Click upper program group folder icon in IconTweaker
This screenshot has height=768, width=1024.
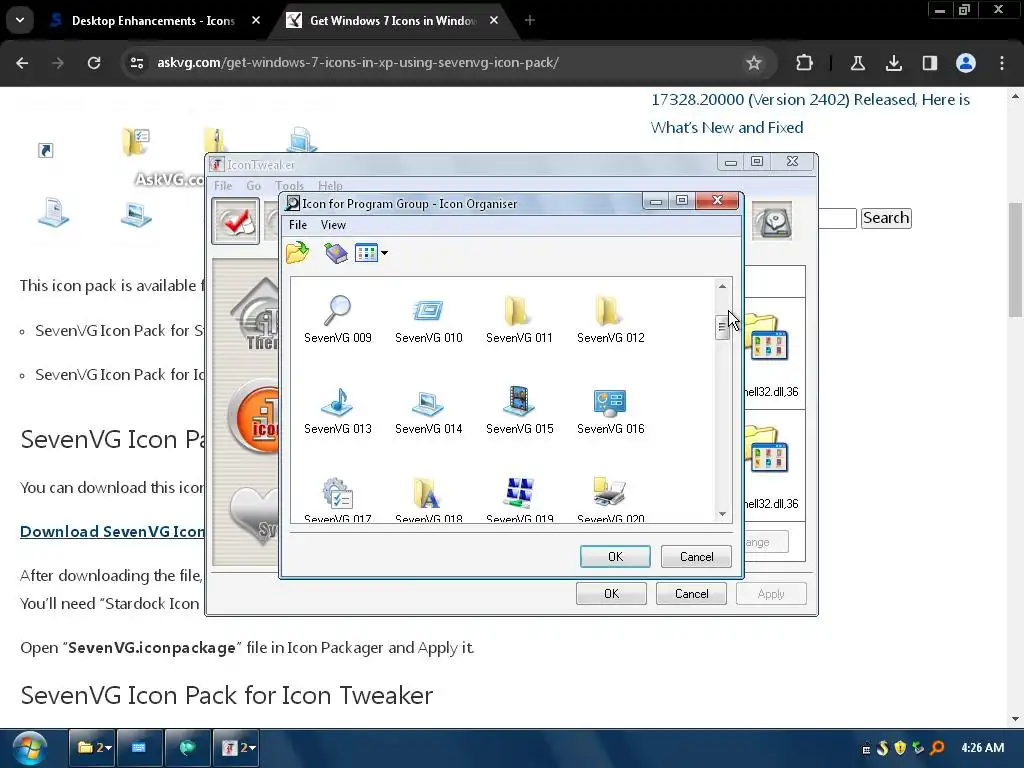coord(768,338)
